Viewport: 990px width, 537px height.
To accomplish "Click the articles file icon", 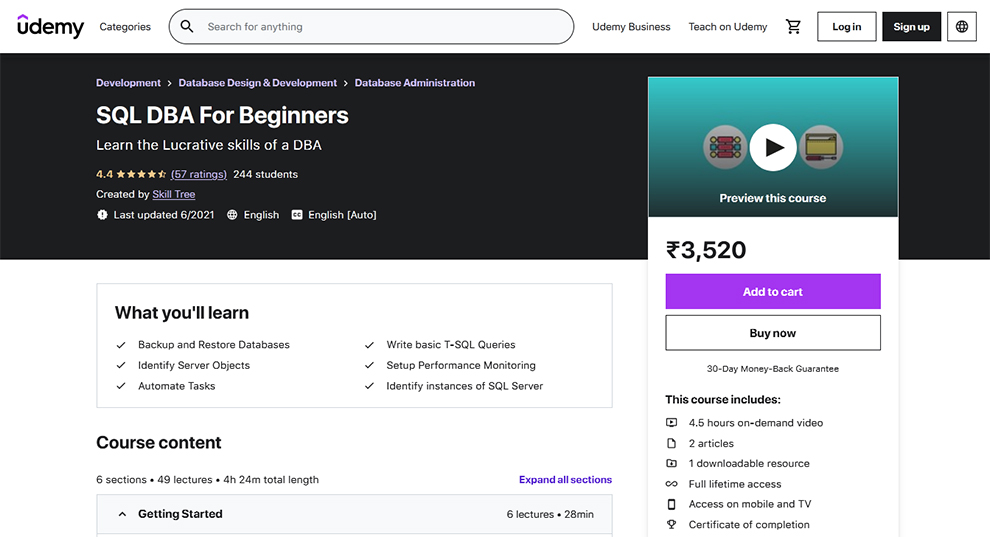I will [x=672, y=444].
